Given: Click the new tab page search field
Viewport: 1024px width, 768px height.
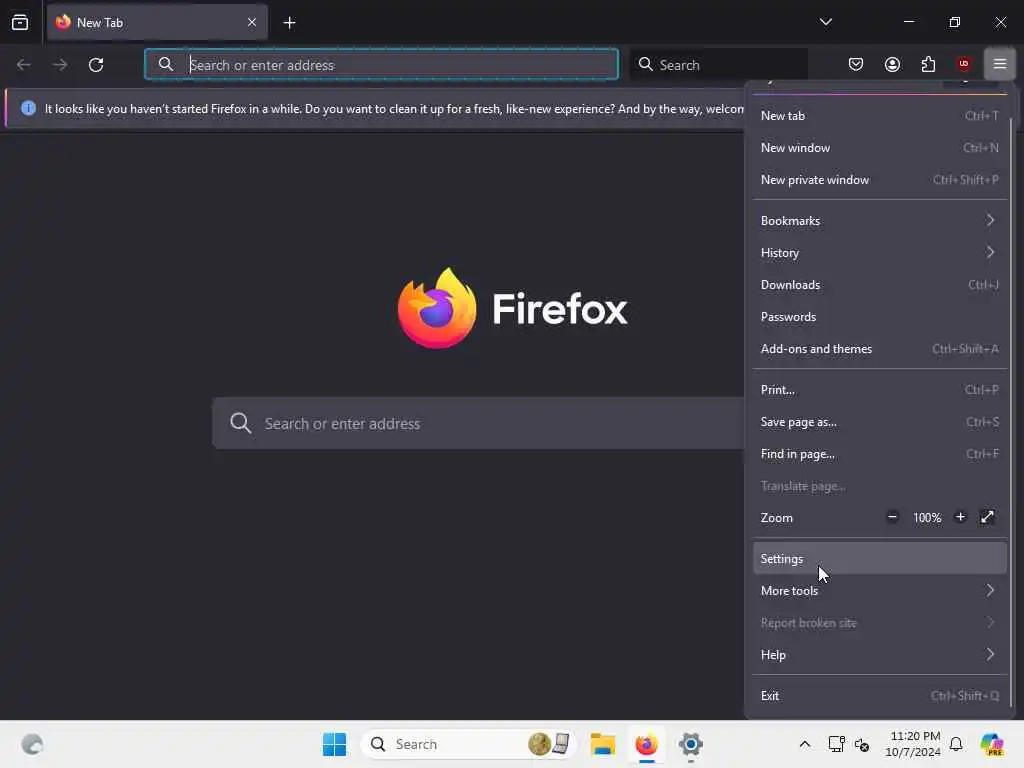Looking at the screenshot, I should coord(478,423).
